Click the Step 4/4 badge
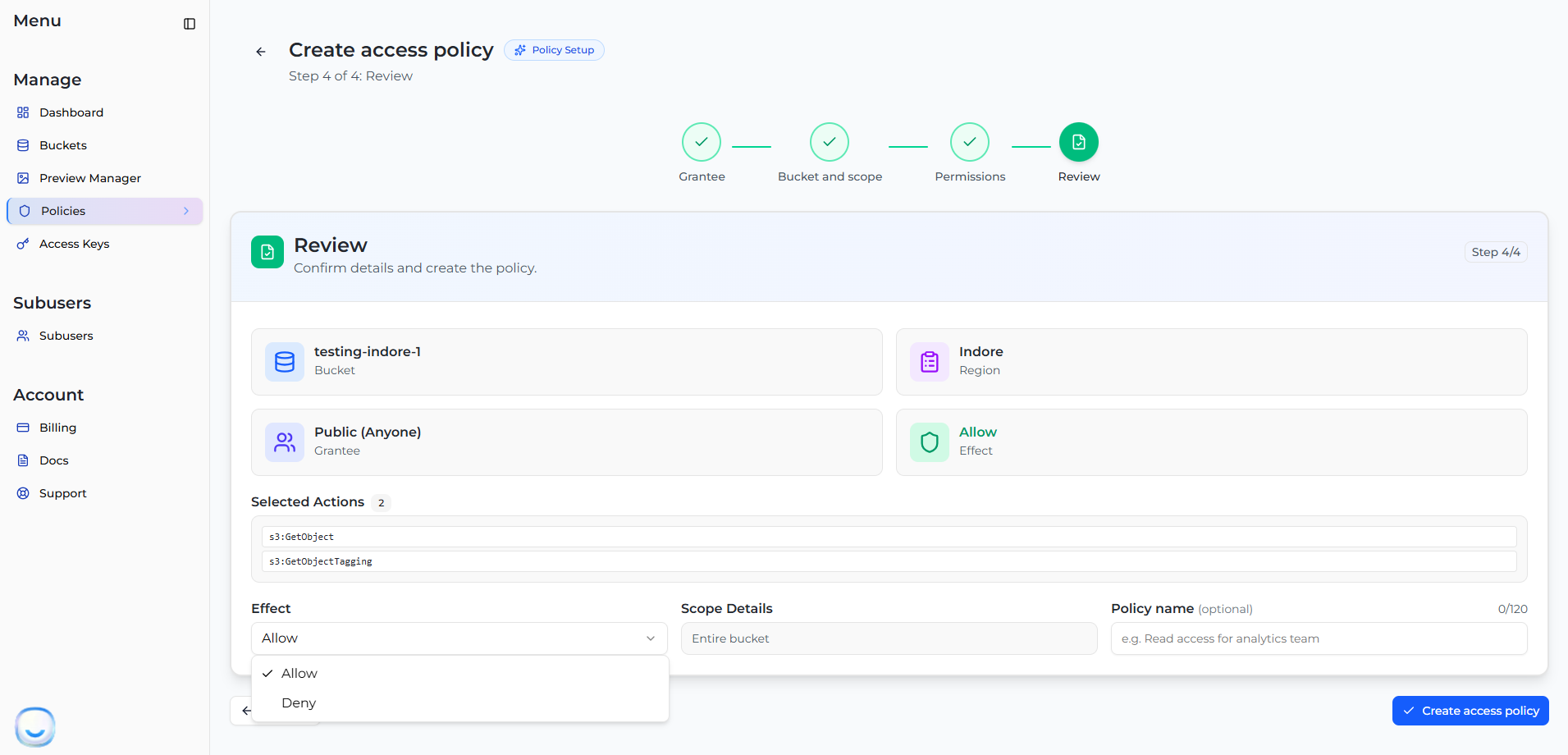 point(1496,252)
